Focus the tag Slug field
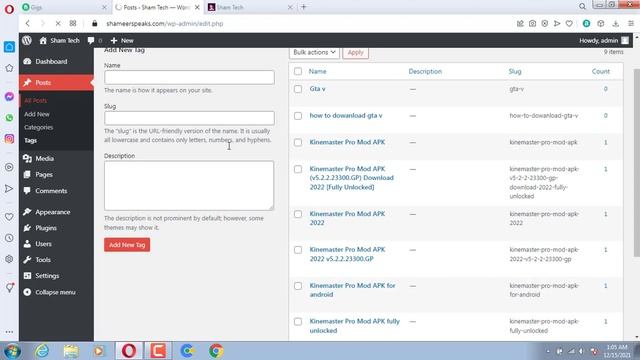The height and width of the screenshot is (360, 640). coord(189,118)
